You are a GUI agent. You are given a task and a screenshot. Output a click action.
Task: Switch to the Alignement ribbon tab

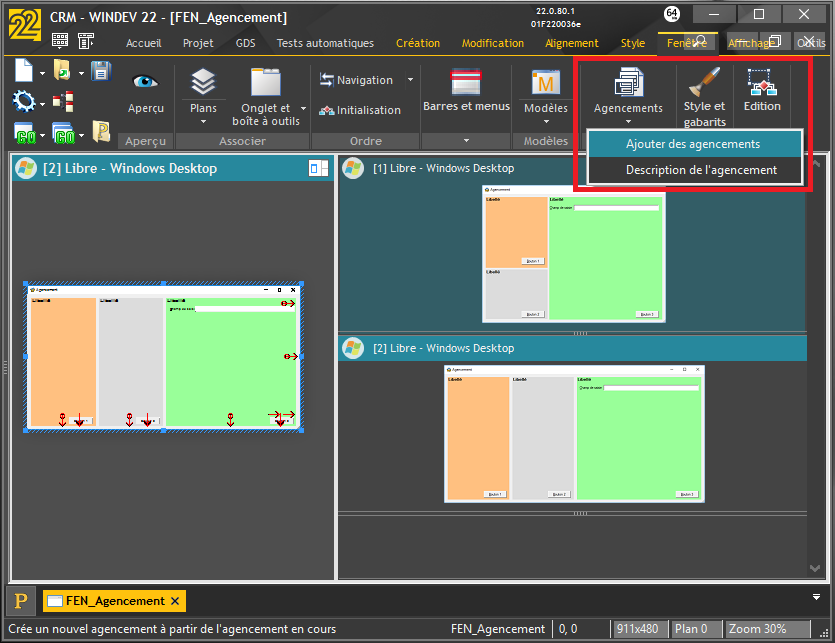(572, 43)
